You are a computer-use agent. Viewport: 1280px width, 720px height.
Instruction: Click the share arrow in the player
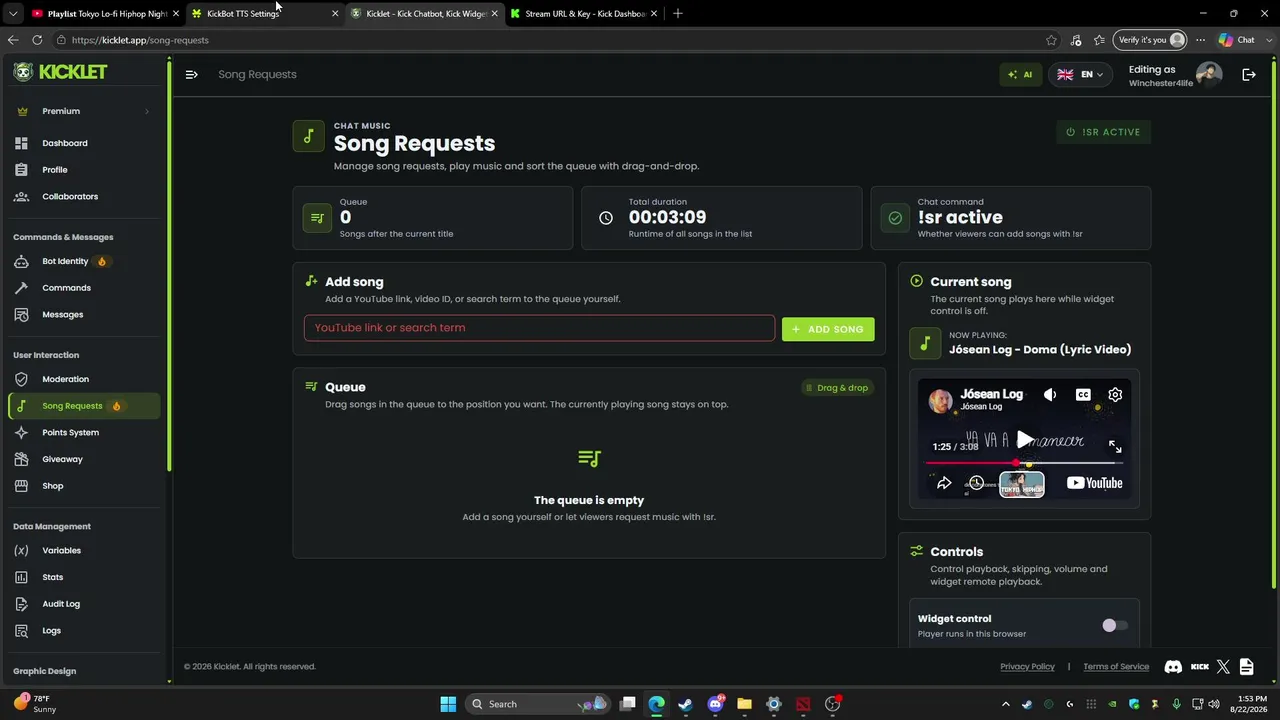(944, 483)
